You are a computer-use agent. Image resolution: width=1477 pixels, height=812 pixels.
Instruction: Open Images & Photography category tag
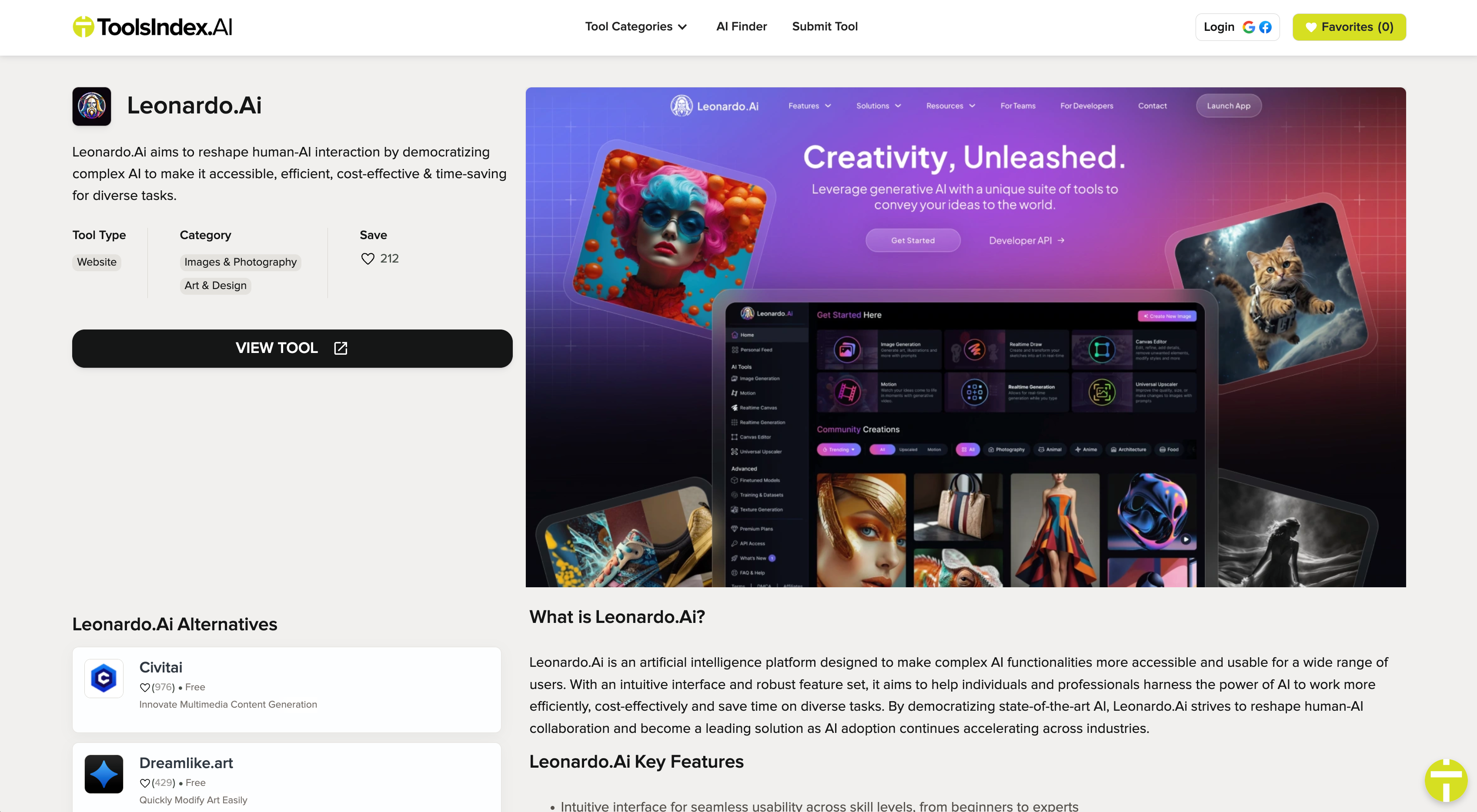240,262
